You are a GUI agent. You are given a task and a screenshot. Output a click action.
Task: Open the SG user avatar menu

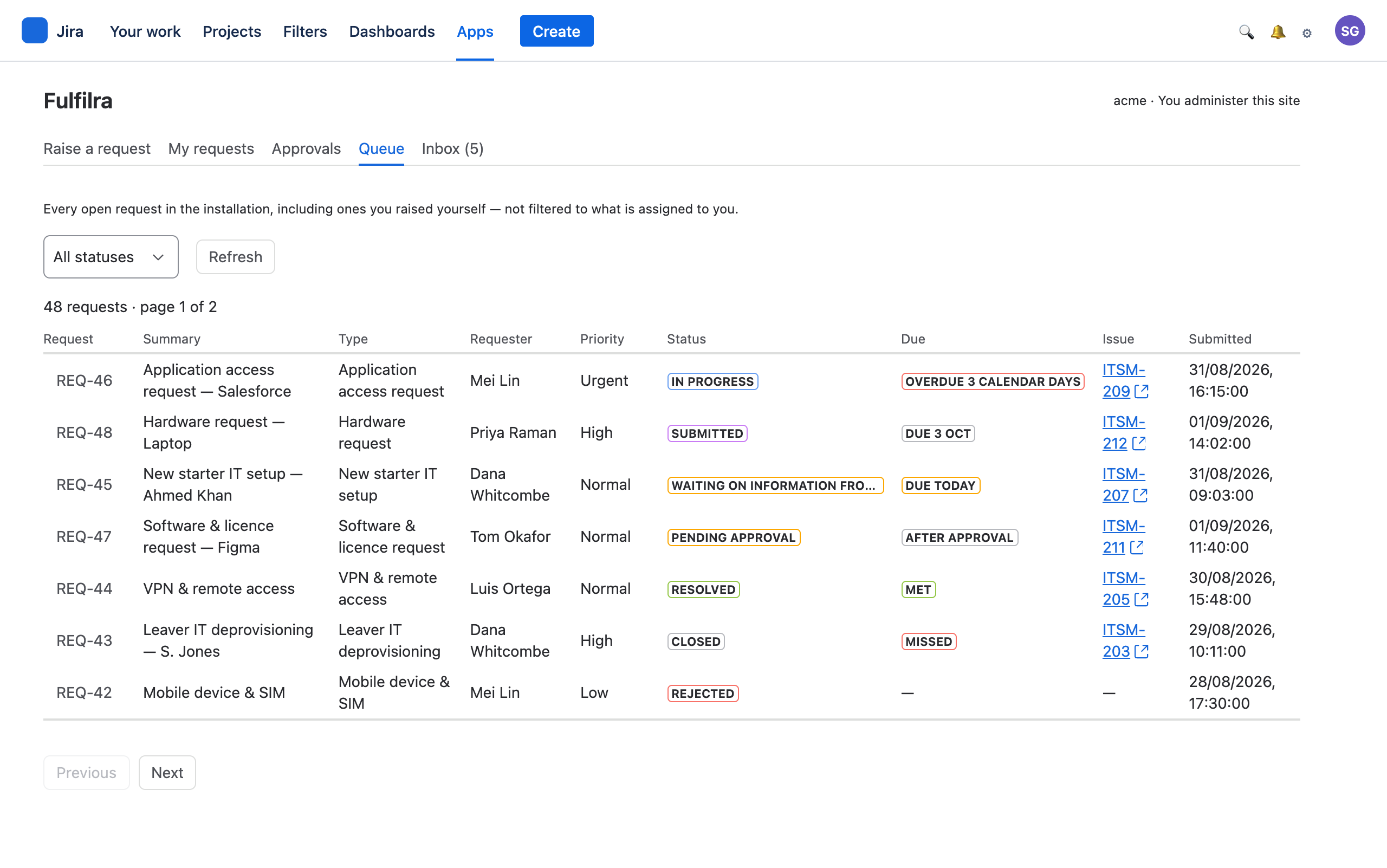click(1350, 31)
